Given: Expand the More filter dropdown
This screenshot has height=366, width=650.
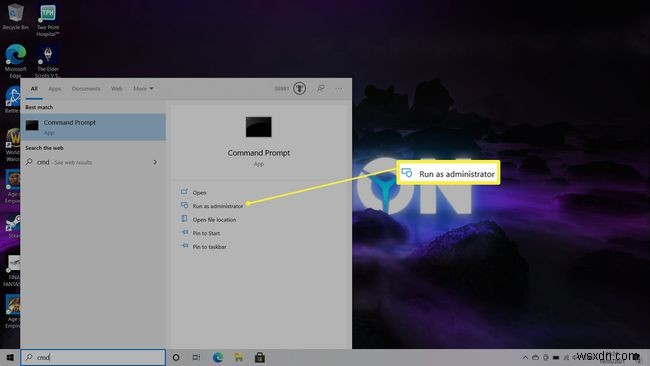Looking at the screenshot, I should [x=143, y=89].
